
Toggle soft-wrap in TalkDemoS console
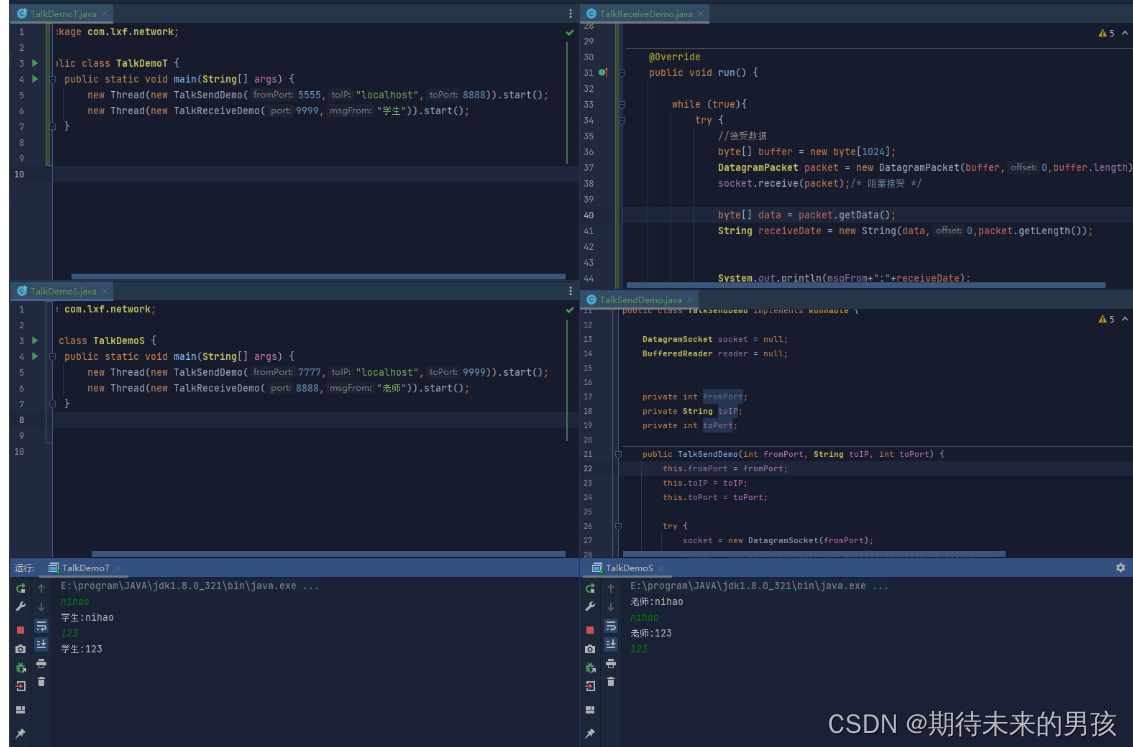tap(611, 626)
